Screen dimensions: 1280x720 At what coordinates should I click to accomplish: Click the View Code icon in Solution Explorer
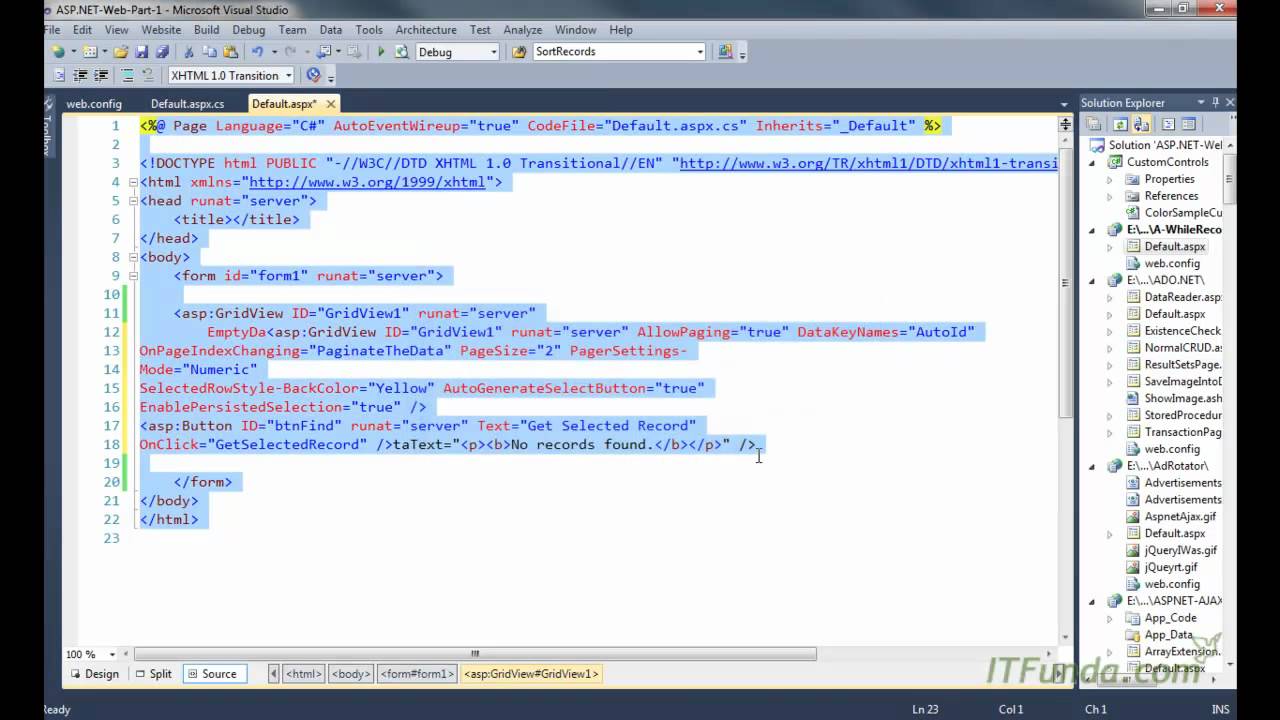tap(1167, 124)
